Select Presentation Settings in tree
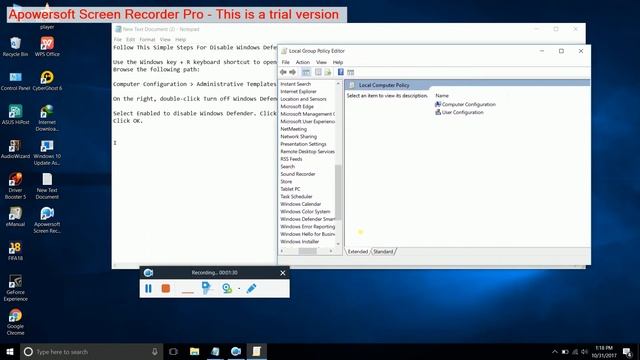The image size is (640, 360). tap(303, 144)
